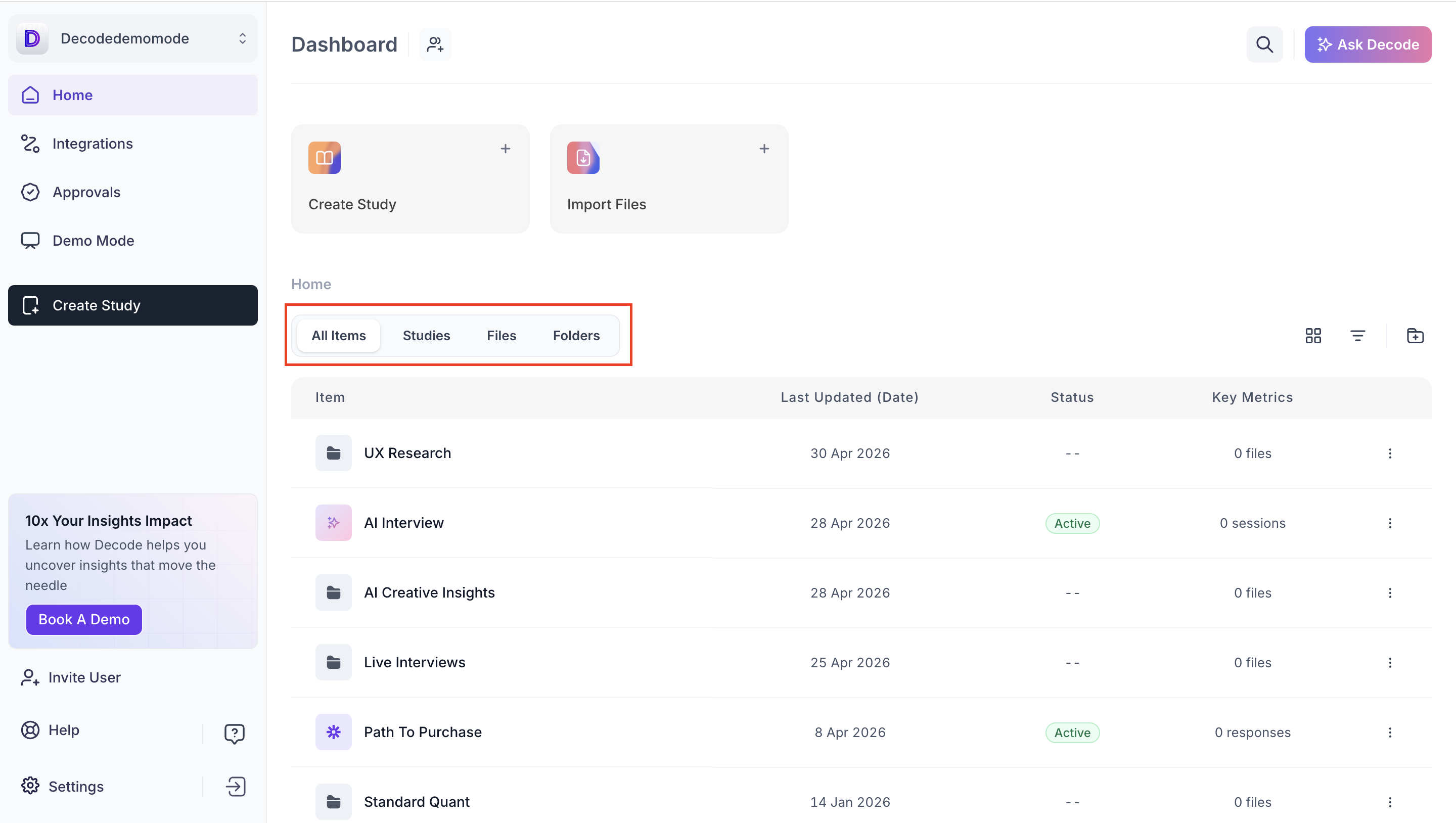This screenshot has width=1456, height=823.
Task: Switch to grid view layout icon
Action: click(x=1313, y=336)
